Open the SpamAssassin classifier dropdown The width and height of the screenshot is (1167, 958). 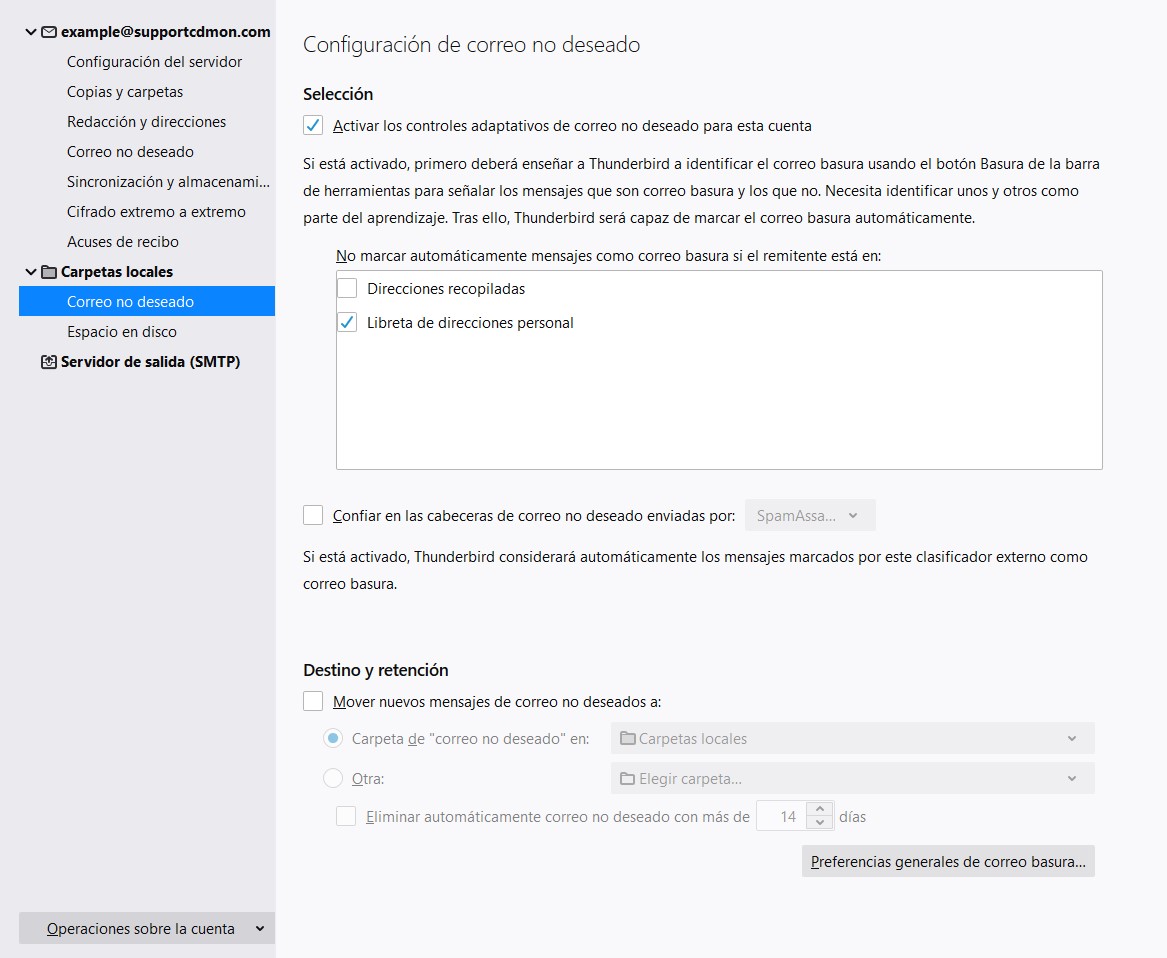click(810, 516)
